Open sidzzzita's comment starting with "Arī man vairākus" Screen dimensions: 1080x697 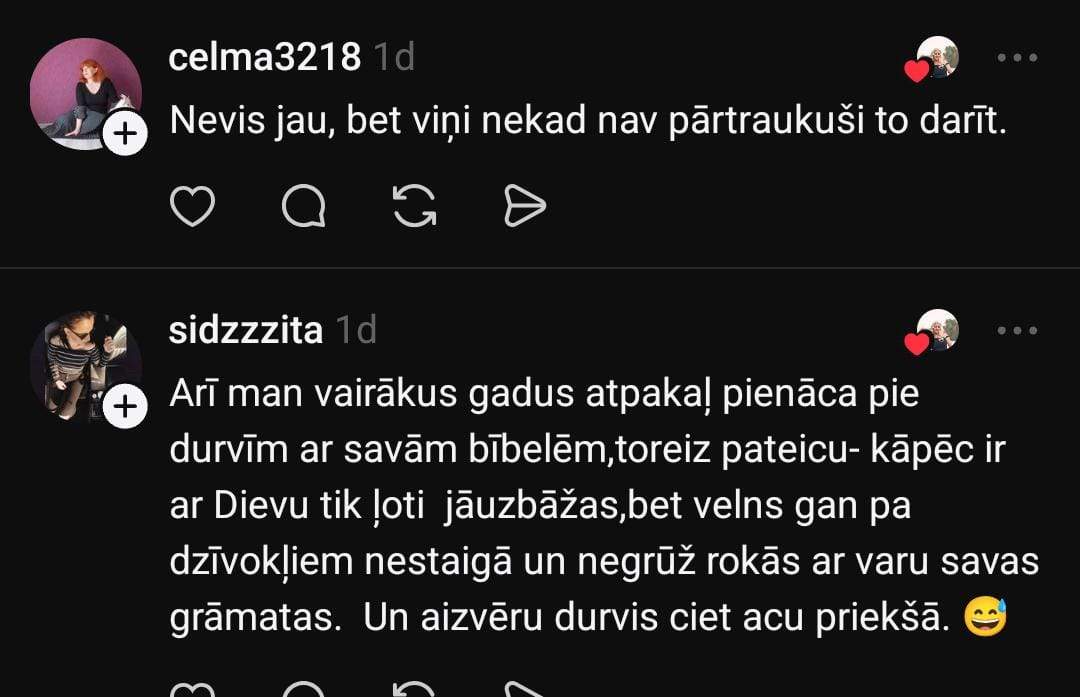(600, 507)
